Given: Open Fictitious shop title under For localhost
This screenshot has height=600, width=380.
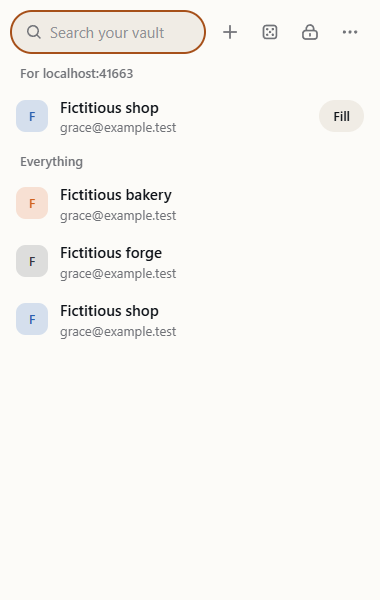Looking at the screenshot, I should (x=109, y=108).
